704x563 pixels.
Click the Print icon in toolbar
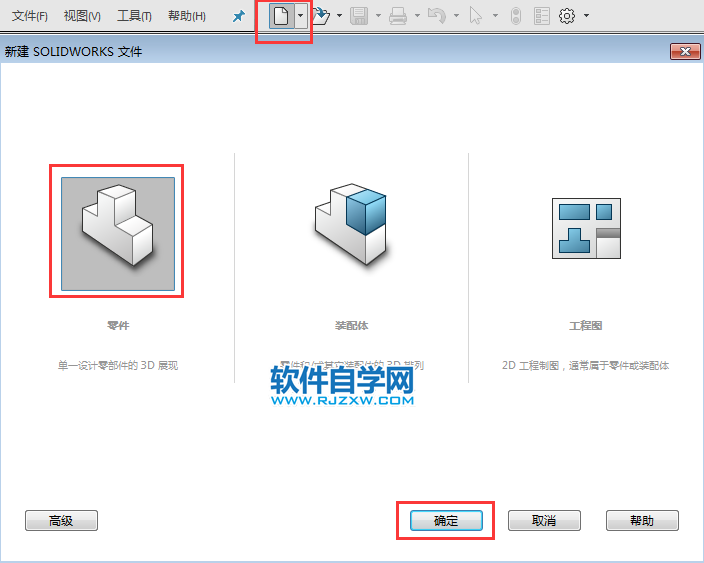click(x=398, y=16)
